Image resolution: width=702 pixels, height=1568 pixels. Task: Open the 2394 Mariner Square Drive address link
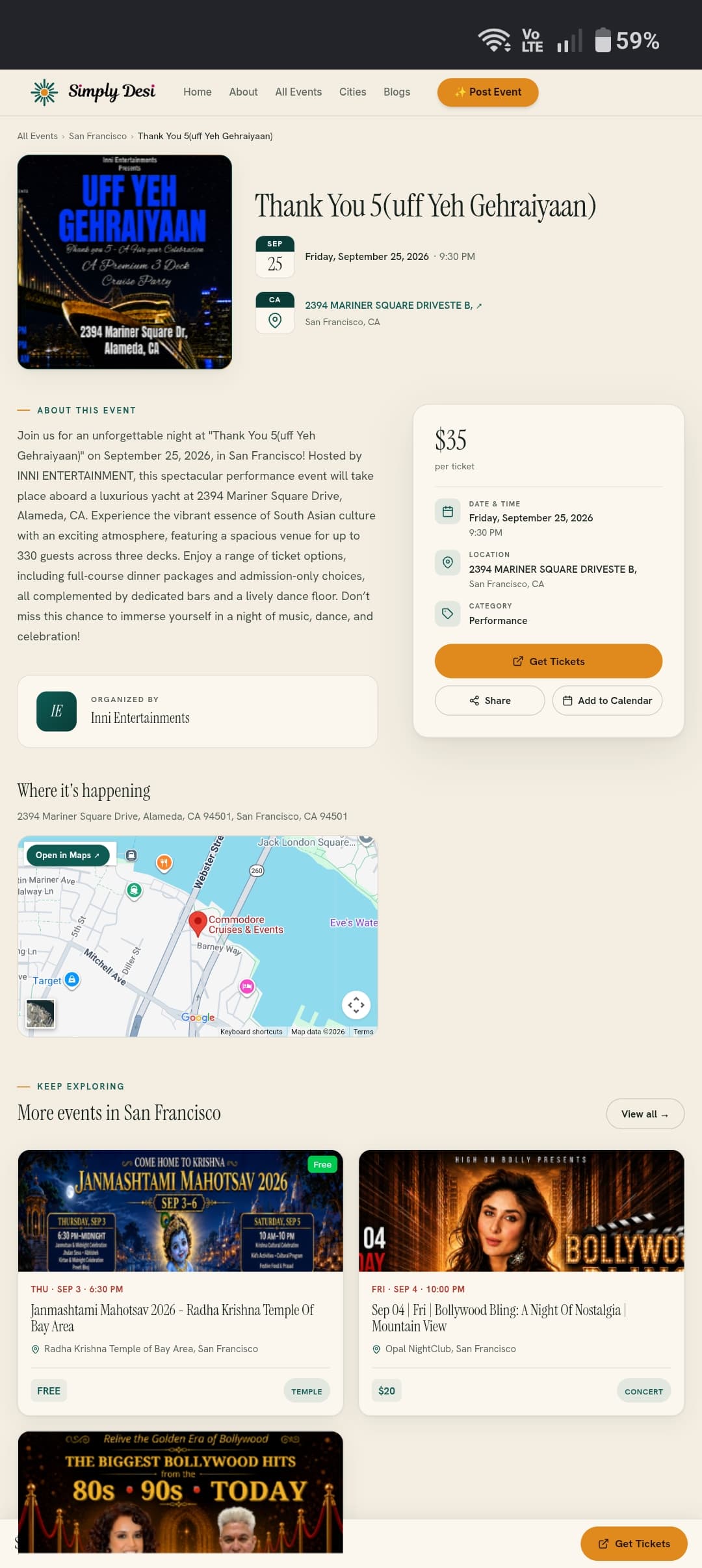tap(393, 306)
